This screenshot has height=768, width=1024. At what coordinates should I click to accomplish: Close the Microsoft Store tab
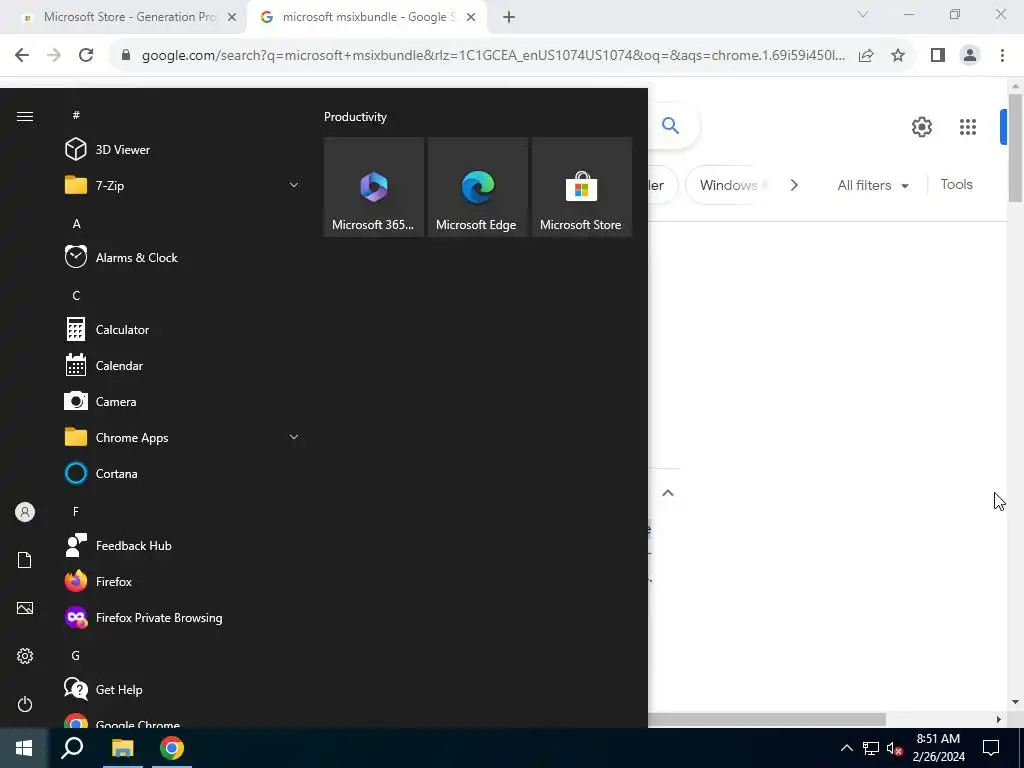[x=232, y=17]
